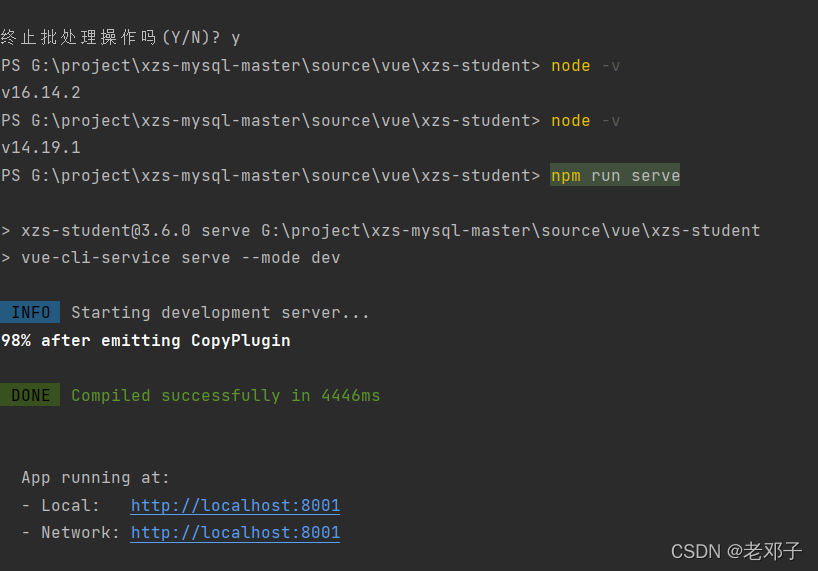Click the highlighted npm run serve command
Viewport: 818px width, 571px height.
click(615, 176)
